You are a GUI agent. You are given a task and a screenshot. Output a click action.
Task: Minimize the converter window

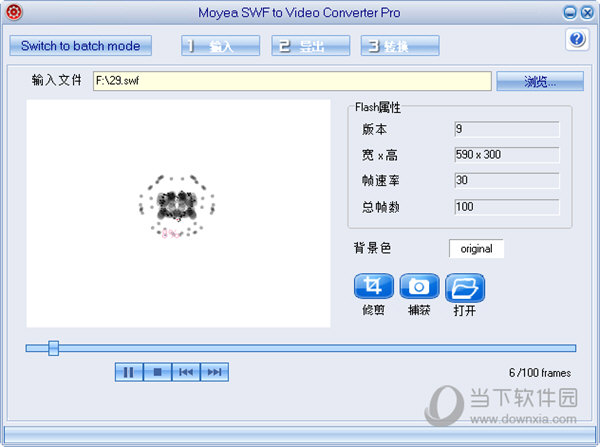click(x=570, y=13)
